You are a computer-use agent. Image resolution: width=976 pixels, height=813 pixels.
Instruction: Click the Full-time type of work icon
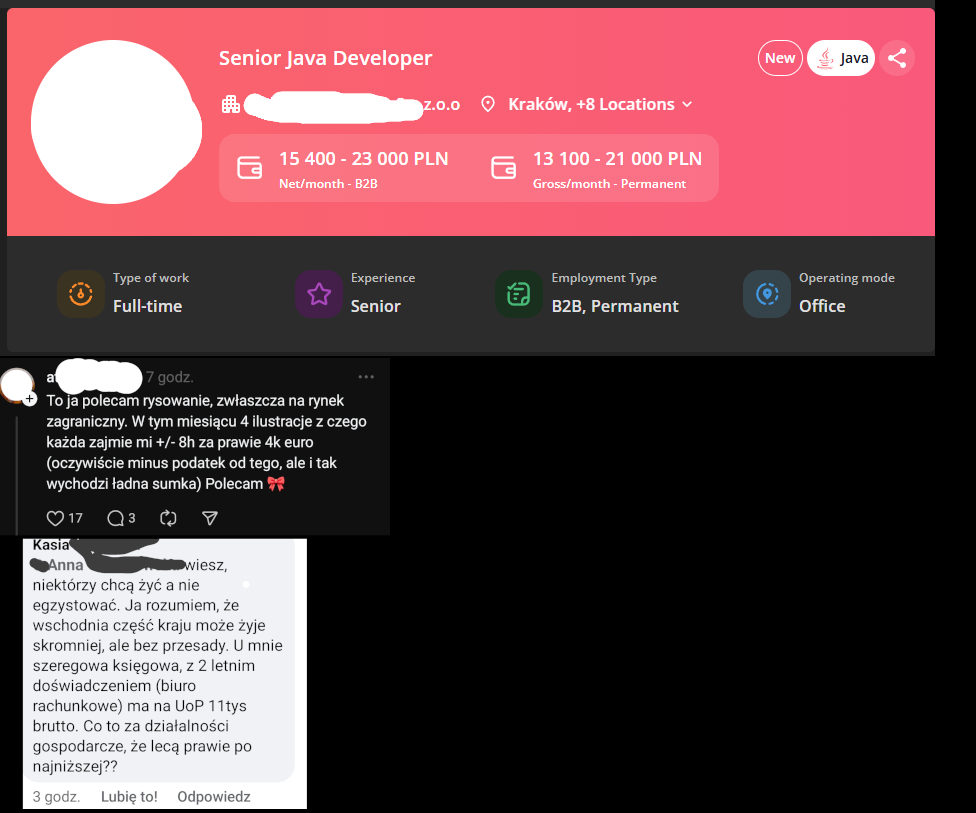[x=81, y=294]
